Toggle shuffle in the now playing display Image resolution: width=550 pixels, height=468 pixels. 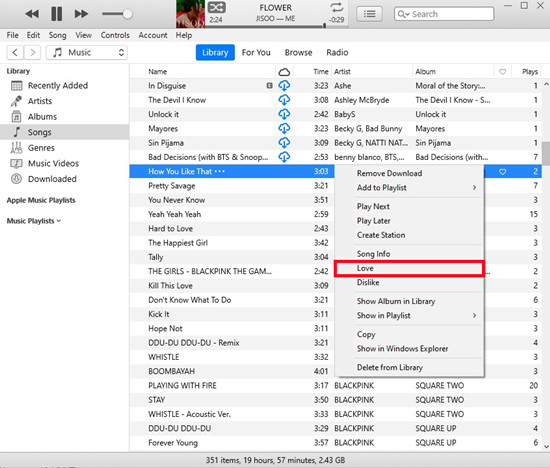[216, 7]
